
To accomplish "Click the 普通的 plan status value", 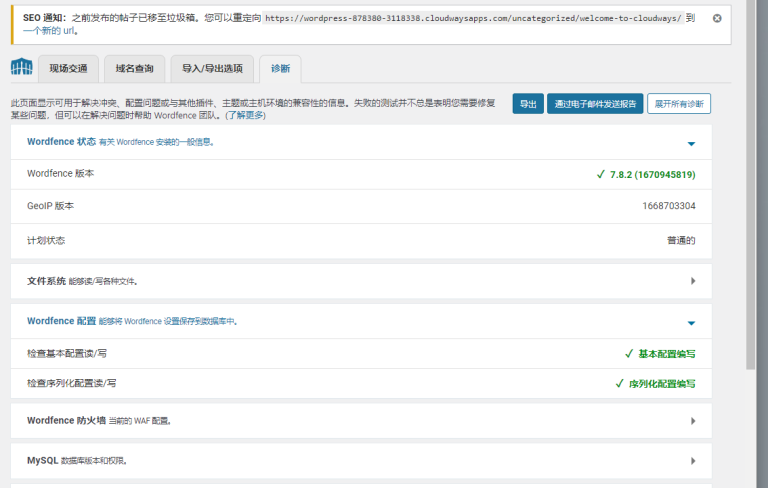I will [x=681, y=241].
